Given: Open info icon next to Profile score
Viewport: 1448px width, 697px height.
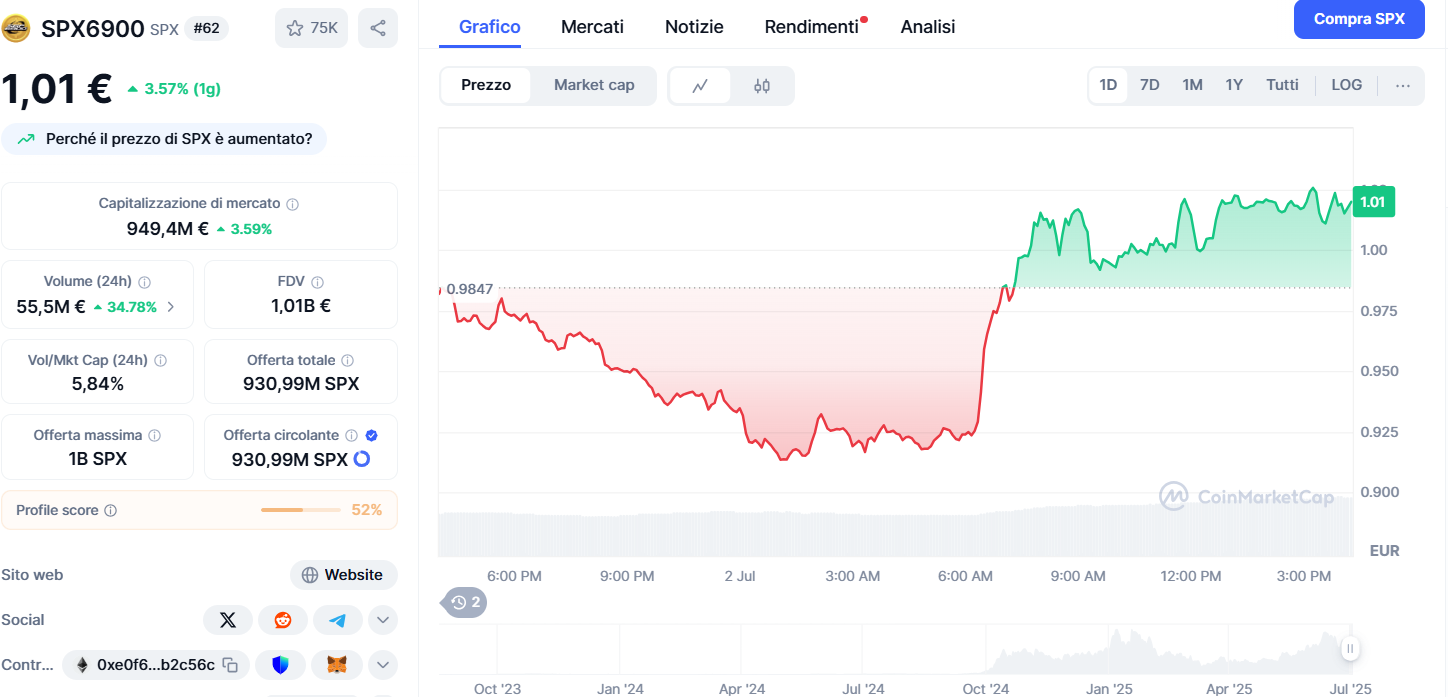Looking at the screenshot, I should click(x=111, y=510).
